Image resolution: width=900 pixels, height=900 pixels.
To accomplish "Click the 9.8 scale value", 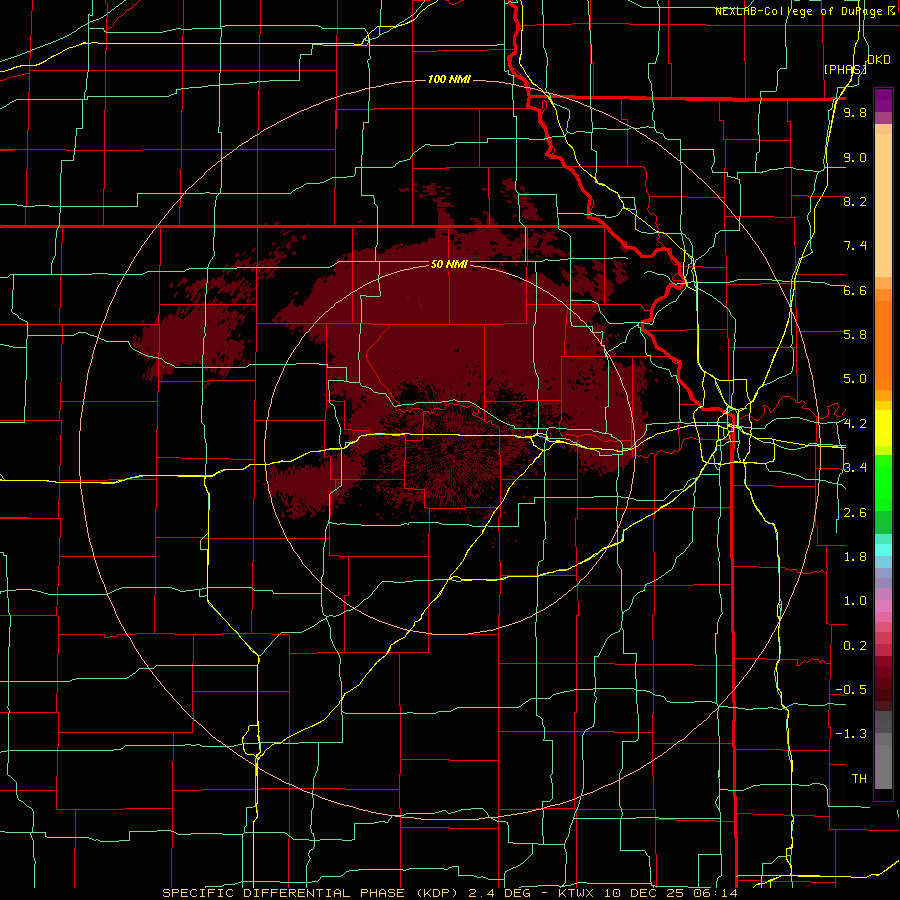I will [x=855, y=112].
